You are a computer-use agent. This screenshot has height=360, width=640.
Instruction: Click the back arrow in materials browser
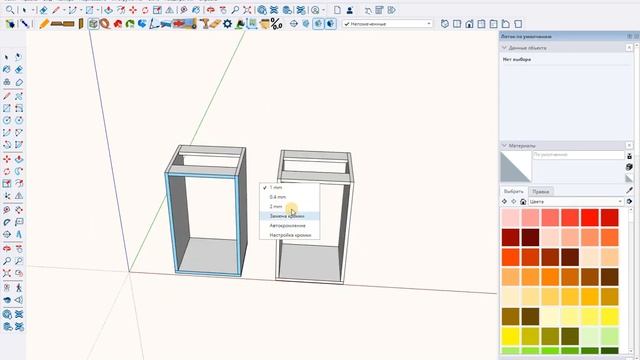pyautogui.click(x=504, y=202)
